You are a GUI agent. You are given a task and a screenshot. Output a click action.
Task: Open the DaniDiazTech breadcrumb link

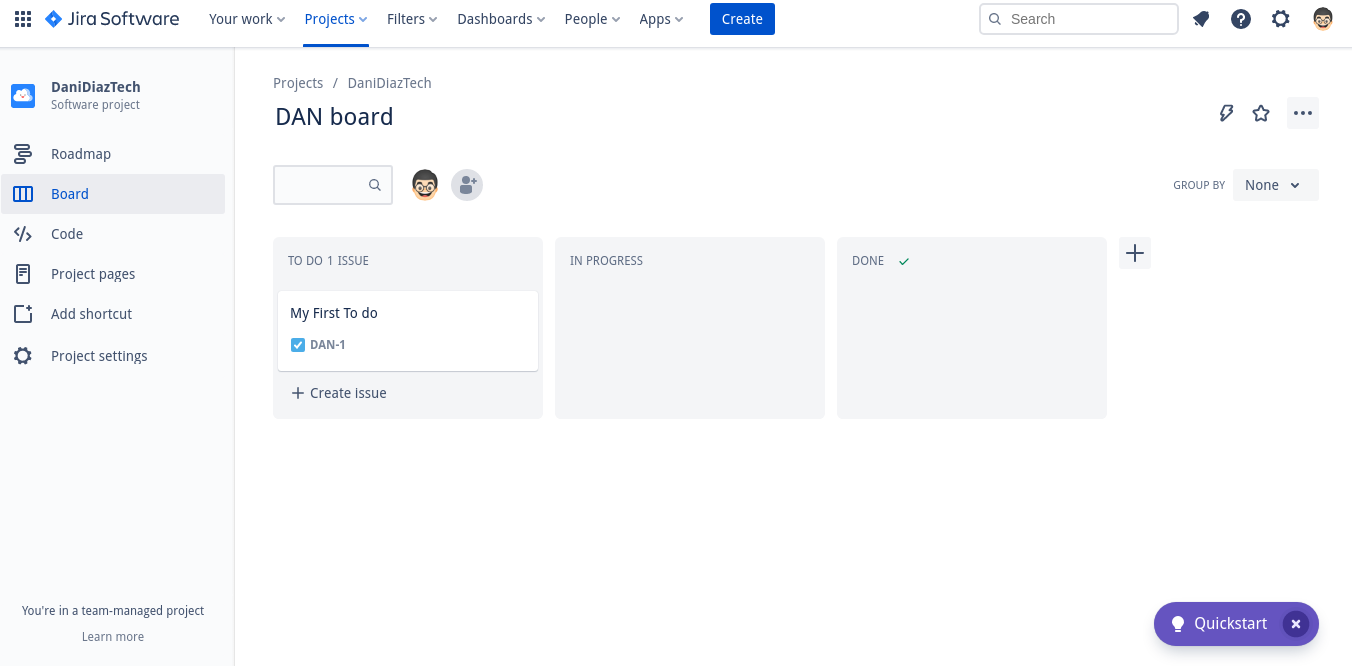389,82
